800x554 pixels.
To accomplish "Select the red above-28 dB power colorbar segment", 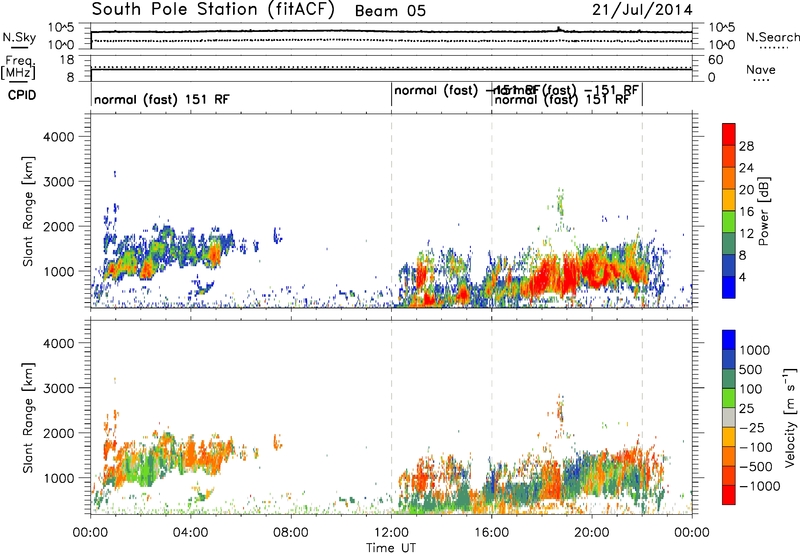I will point(729,134).
